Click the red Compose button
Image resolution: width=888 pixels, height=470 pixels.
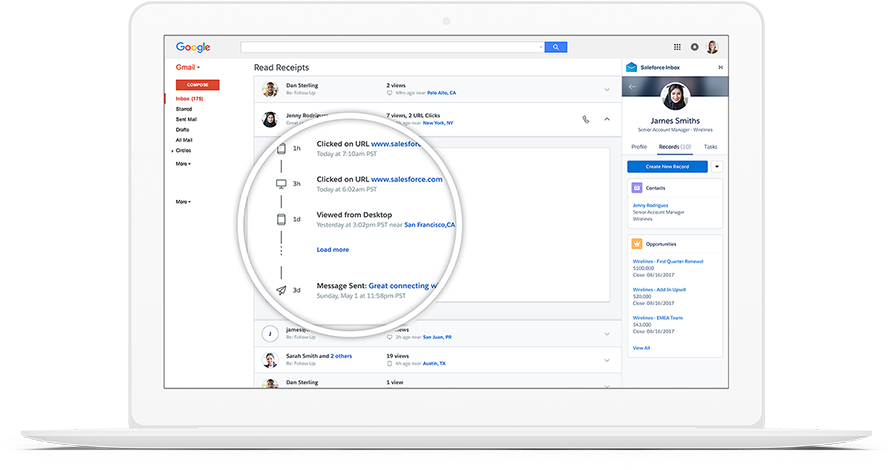tap(198, 85)
